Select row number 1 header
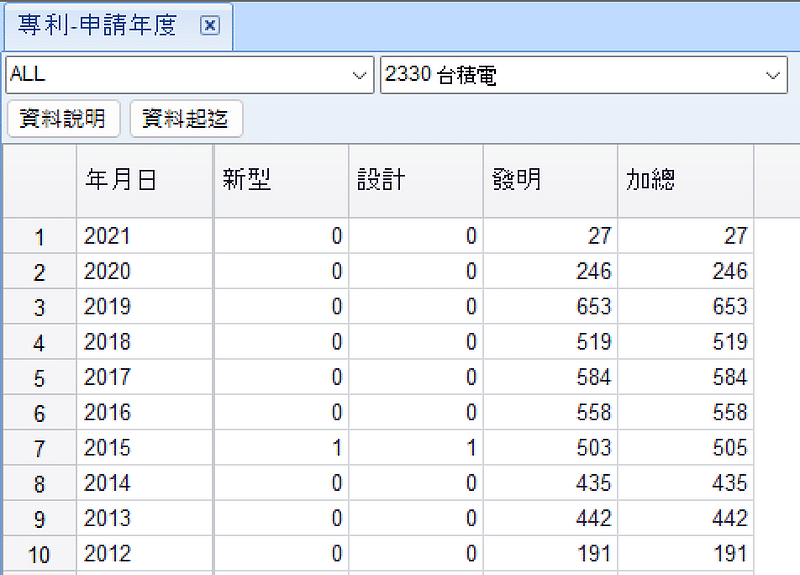Image resolution: width=800 pixels, height=575 pixels. click(x=40, y=237)
